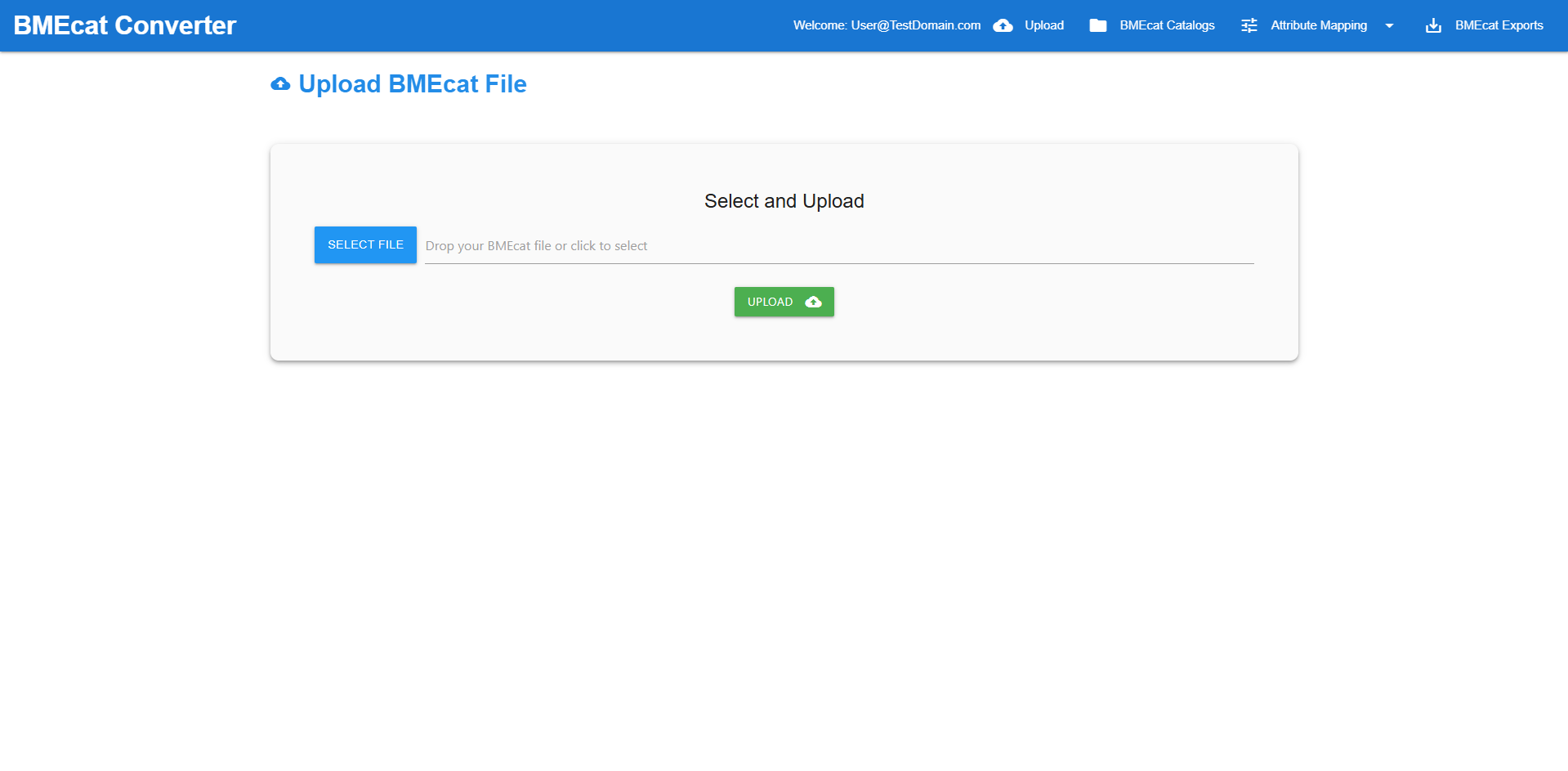
Task: Click the cloud icon inside UPLOAD button
Action: (x=813, y=302)
